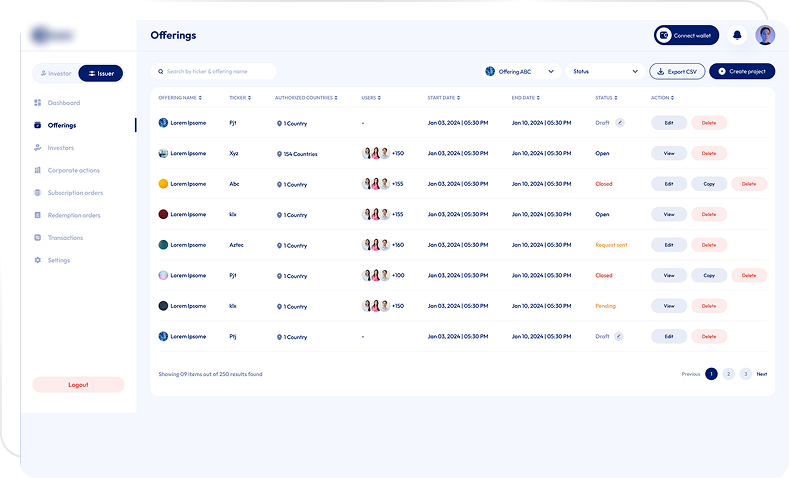Click the Connect wallet button
Image resolution: width=789 pixels, height=478 pixels.
pyautogui.click(x=686, y=35)
